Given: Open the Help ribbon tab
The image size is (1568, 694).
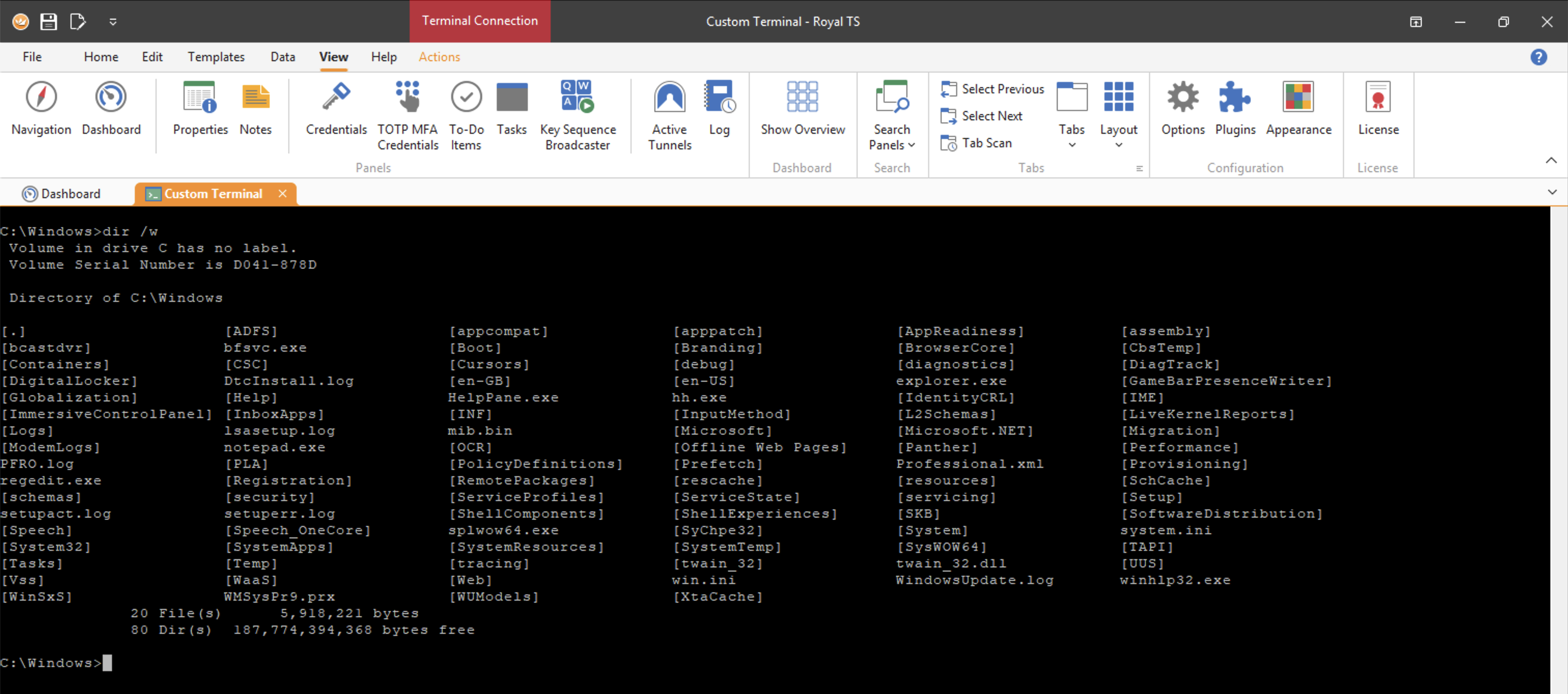Looking at the screenshot, I should click(384, 57).
